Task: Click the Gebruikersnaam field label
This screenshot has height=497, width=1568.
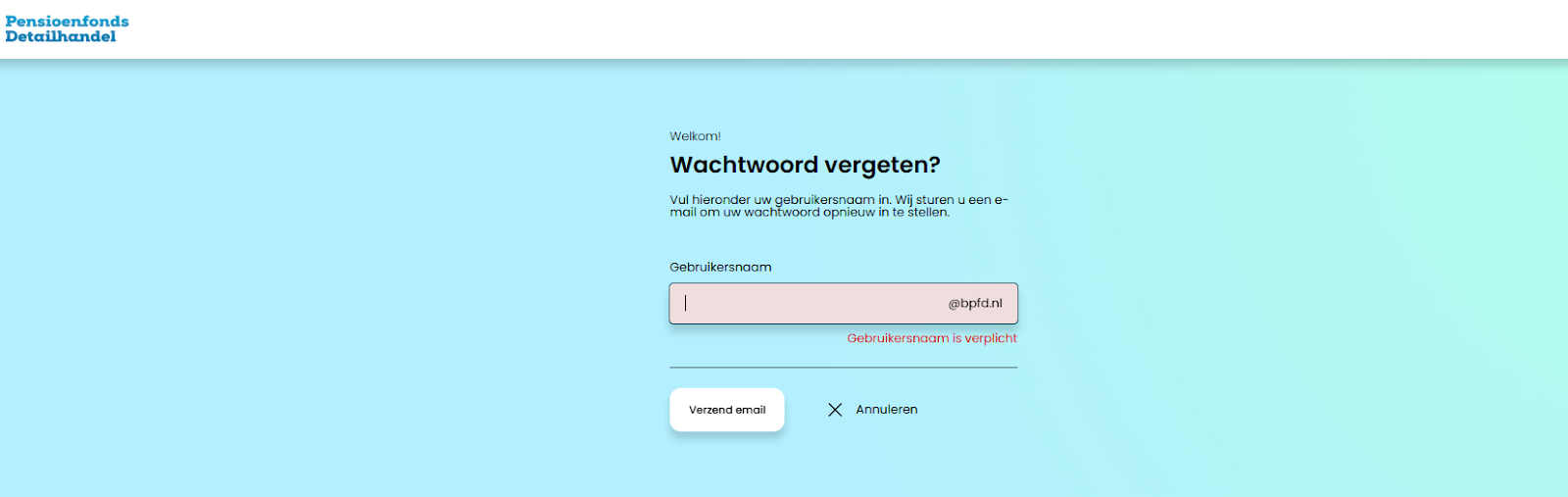Action: [x=720, y=267]
